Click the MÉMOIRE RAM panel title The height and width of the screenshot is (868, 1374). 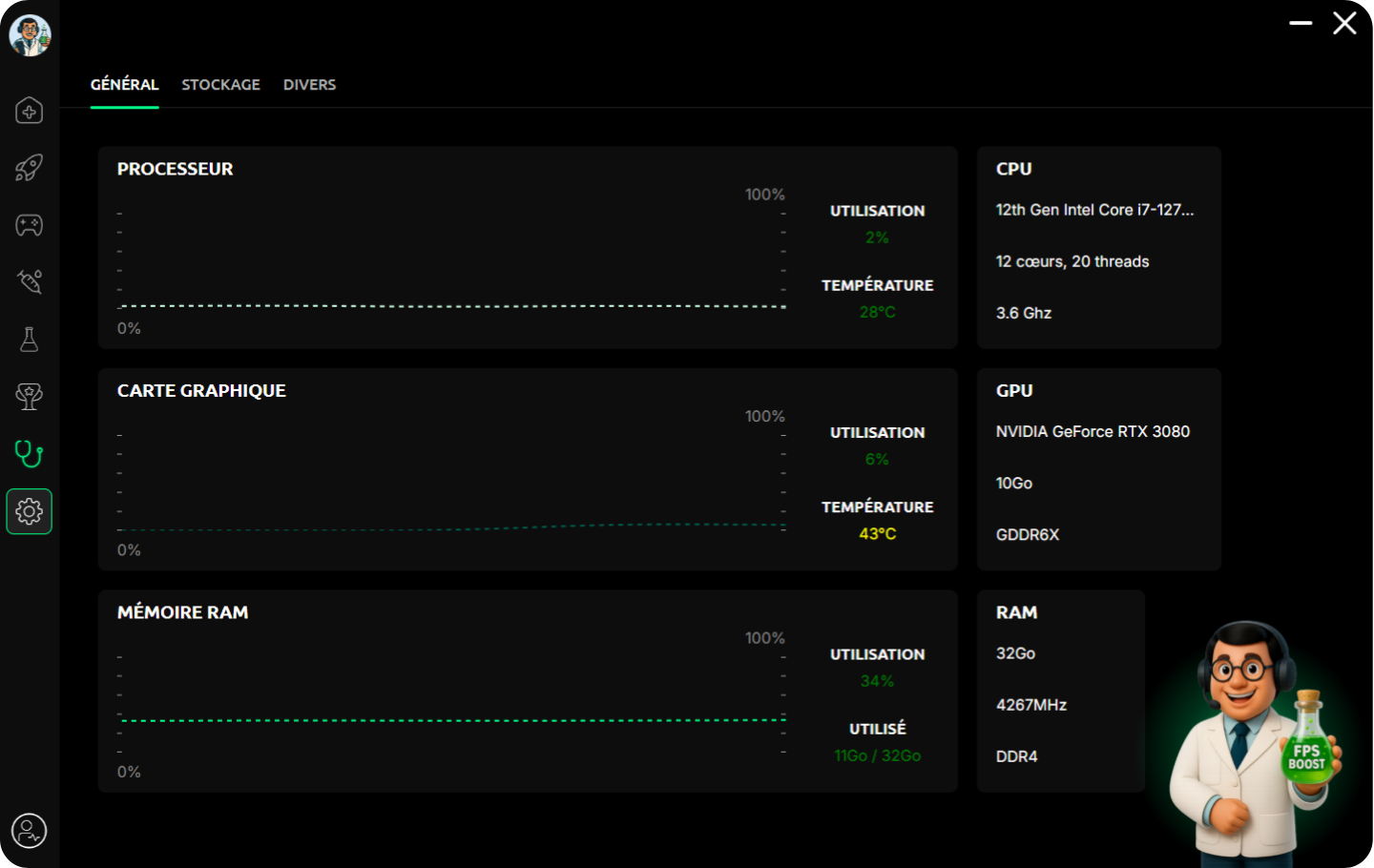point(182,612)
